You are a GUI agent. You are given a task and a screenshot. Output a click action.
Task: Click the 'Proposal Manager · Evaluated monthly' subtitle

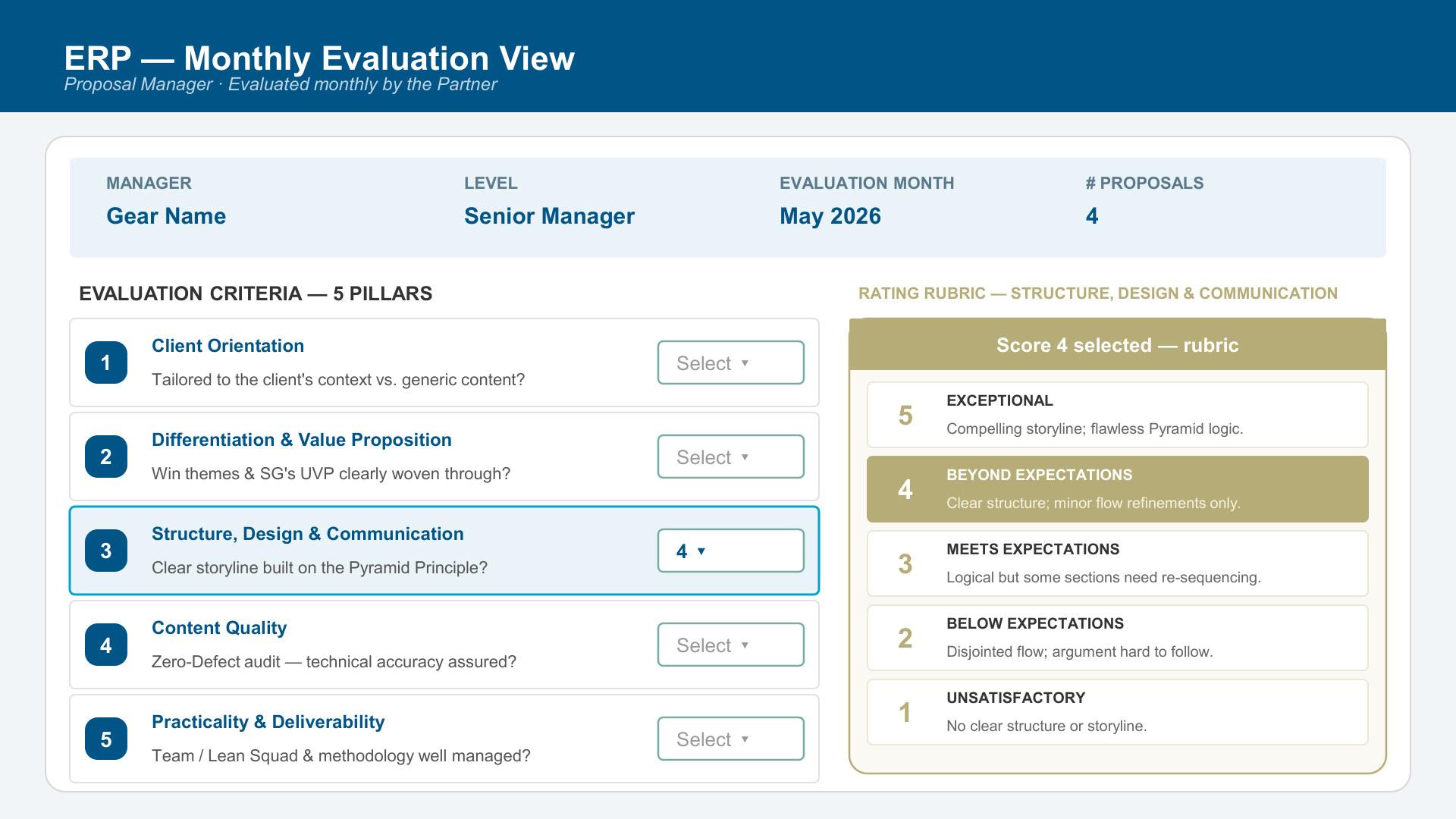click(x=281, y=84)
